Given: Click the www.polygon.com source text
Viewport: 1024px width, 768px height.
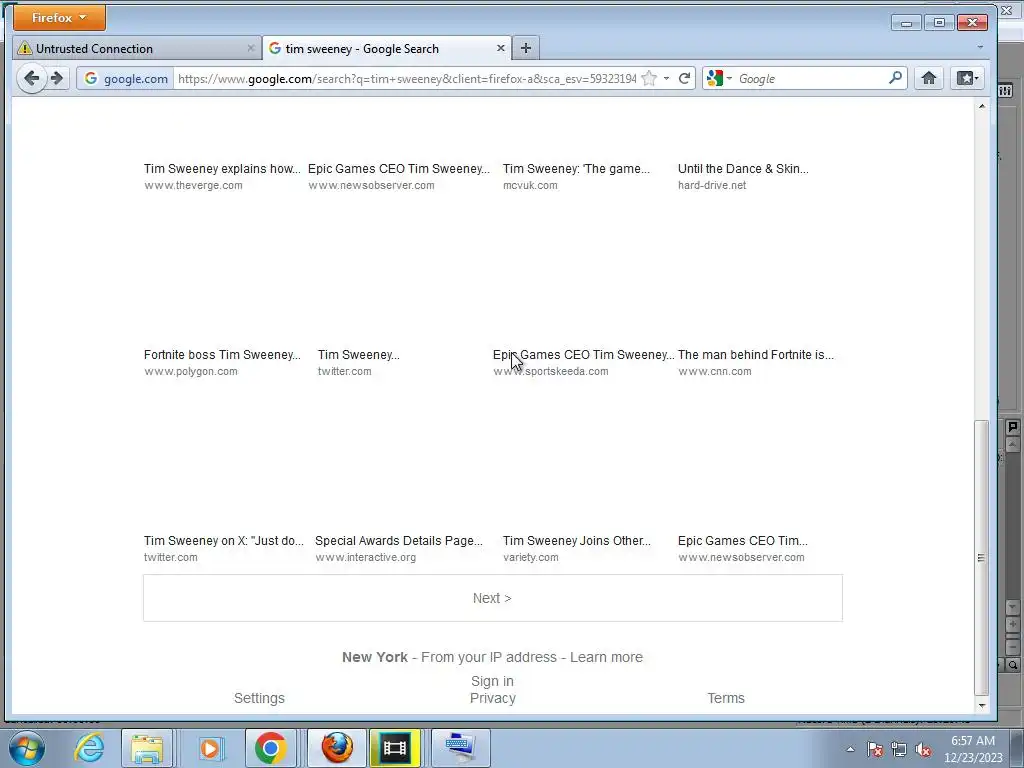Looking at the screenshot, I should point(191,372).
